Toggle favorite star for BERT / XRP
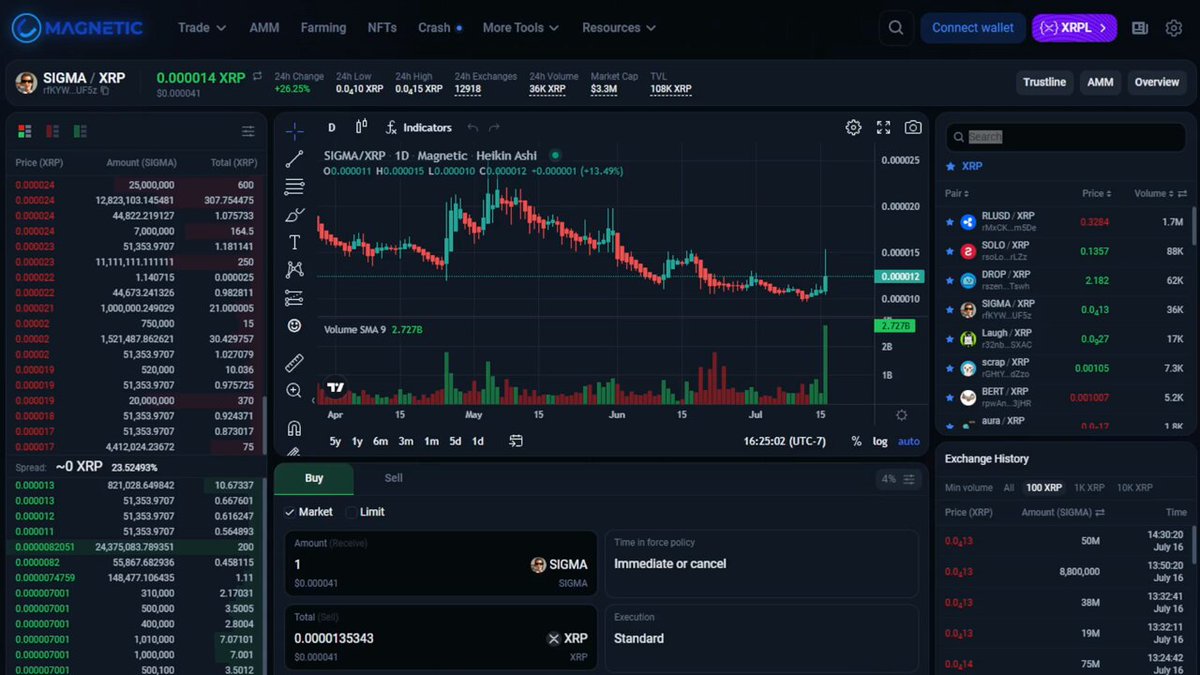The image size is (1200, 675). click(x=950, y=397)
